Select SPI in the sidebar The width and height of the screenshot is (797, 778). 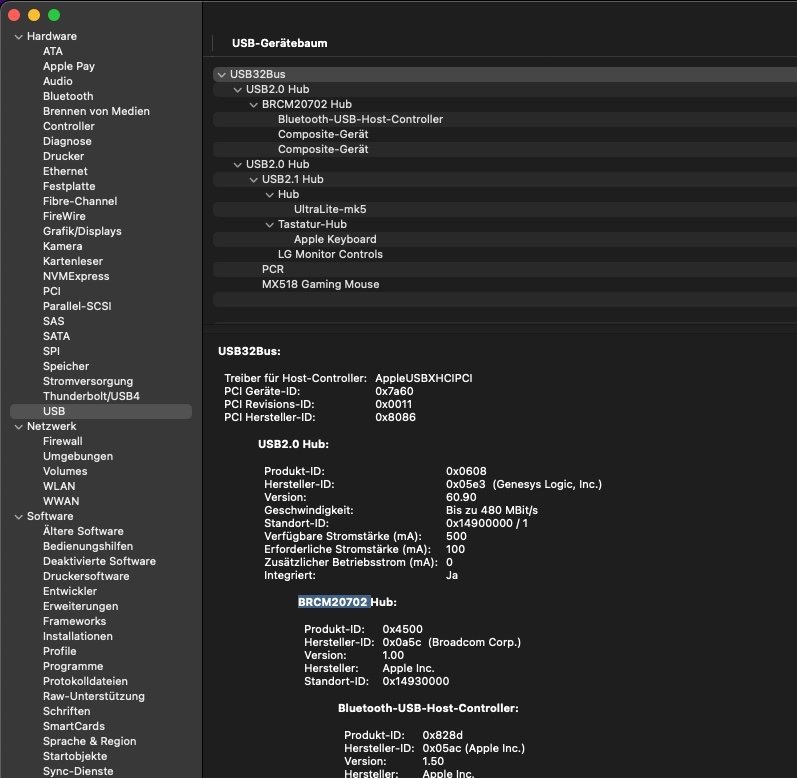[x=51, y=351]
